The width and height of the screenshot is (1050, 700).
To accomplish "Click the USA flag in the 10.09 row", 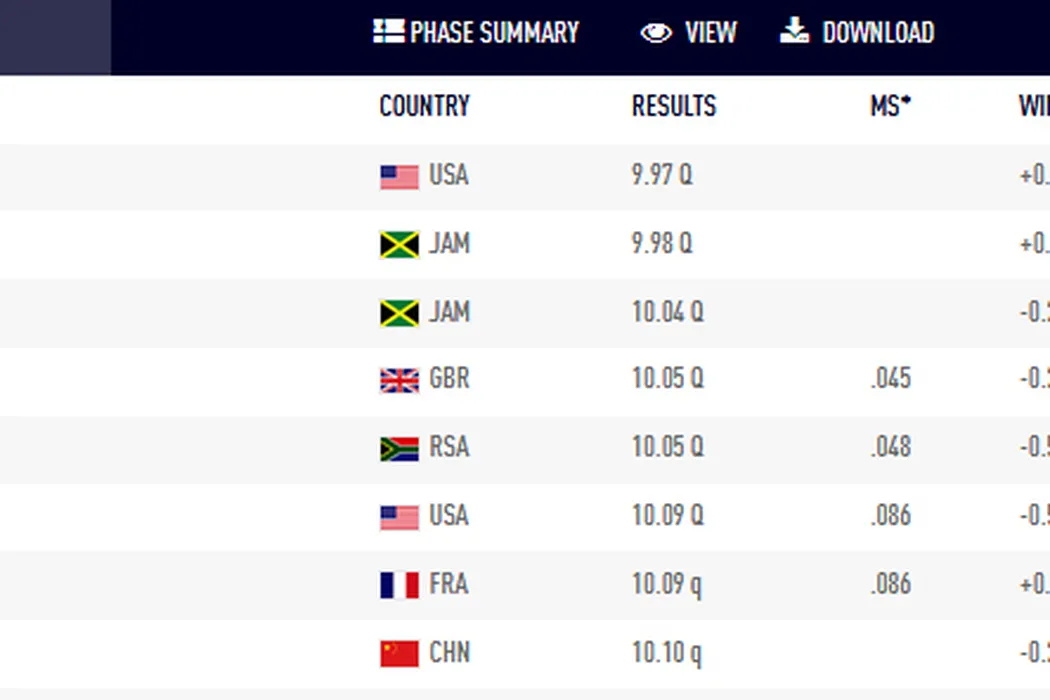I will [x=399, y=517].
